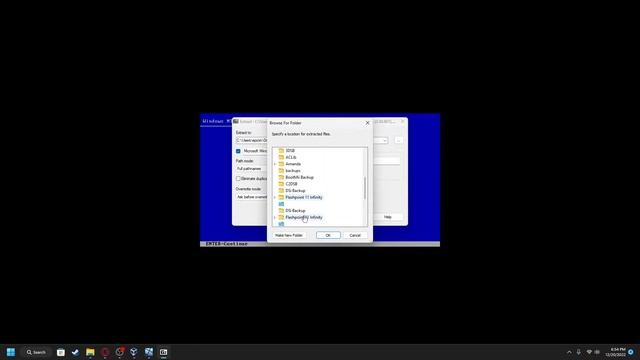
Task: Open the Windows Start menu
Action: 11,352
